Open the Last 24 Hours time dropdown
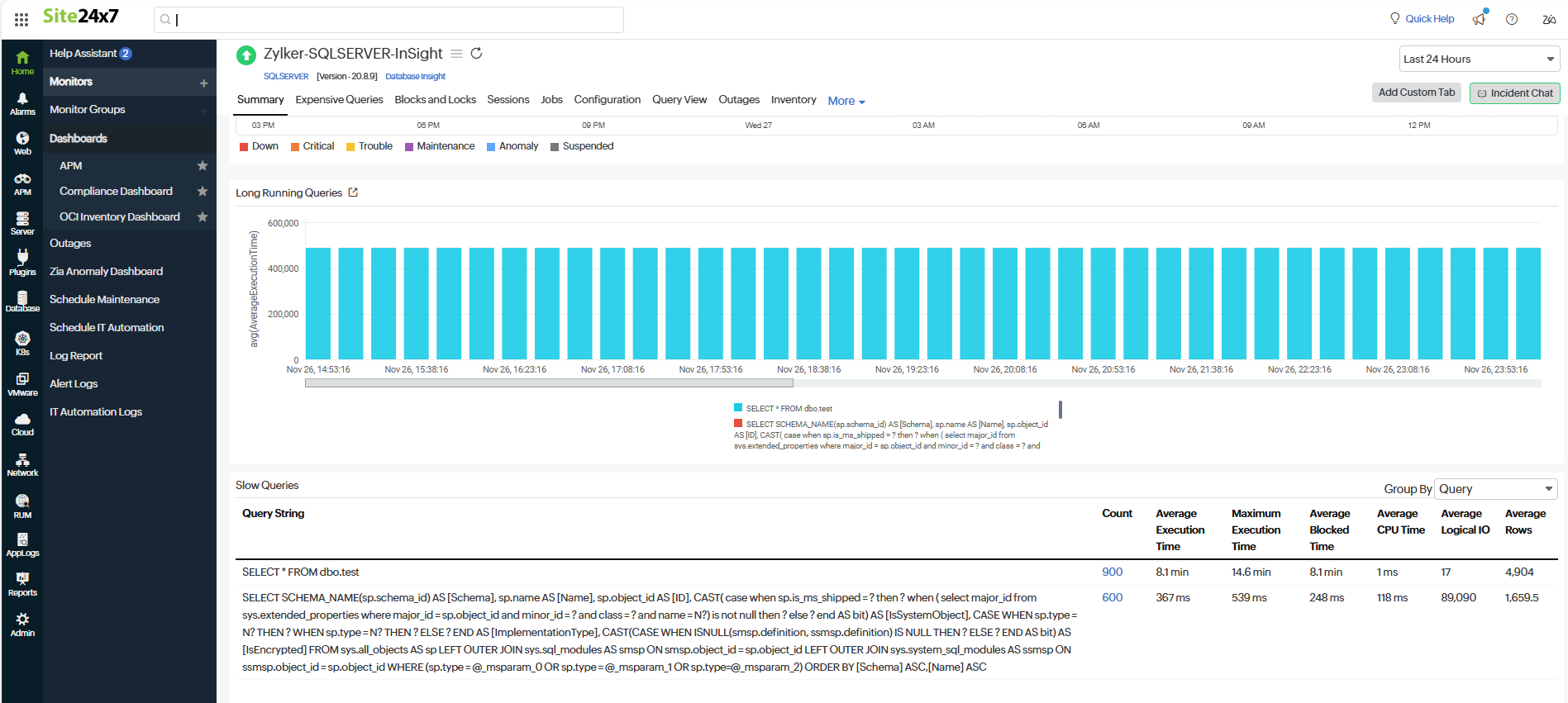 (1479, 59)
